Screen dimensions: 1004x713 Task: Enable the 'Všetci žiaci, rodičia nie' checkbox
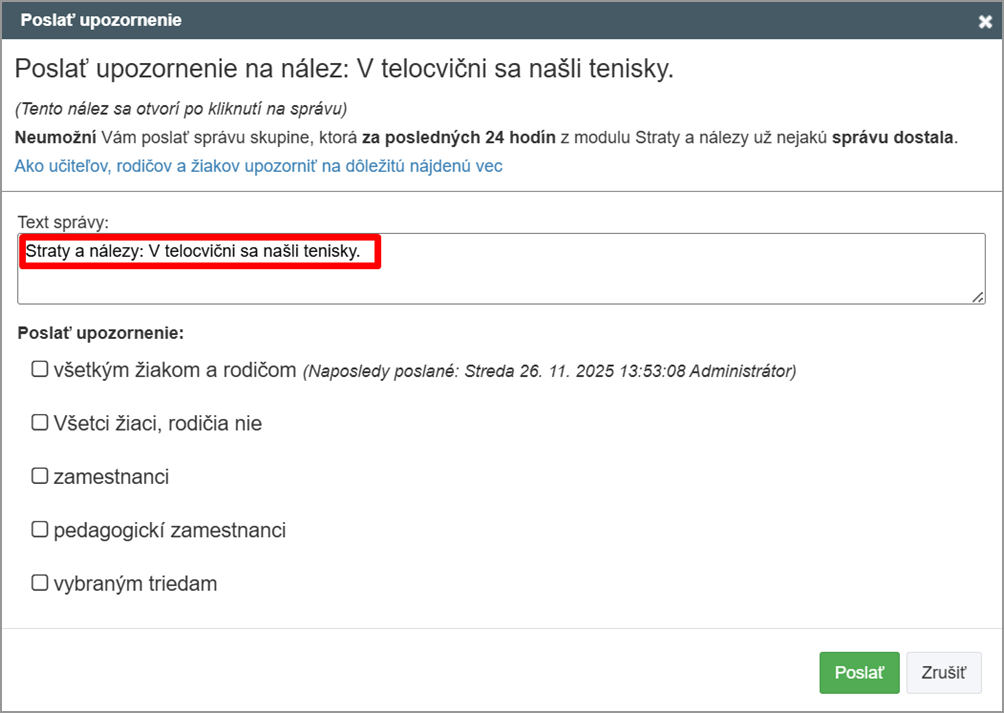(x=40, y=423)
